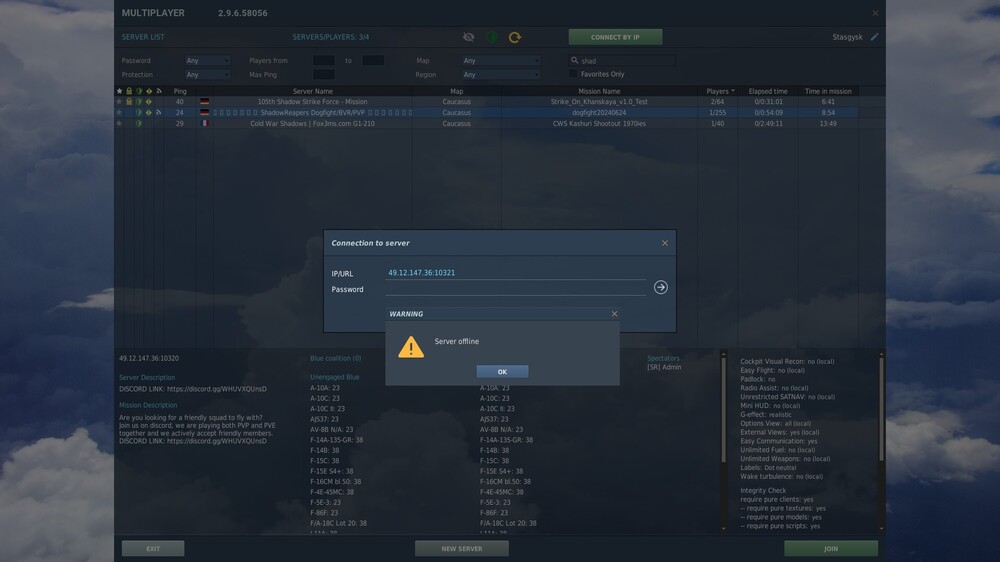The image size is (1000, 562).
Task: Sort by the password lock column header icon
Action: pos(129,91)
